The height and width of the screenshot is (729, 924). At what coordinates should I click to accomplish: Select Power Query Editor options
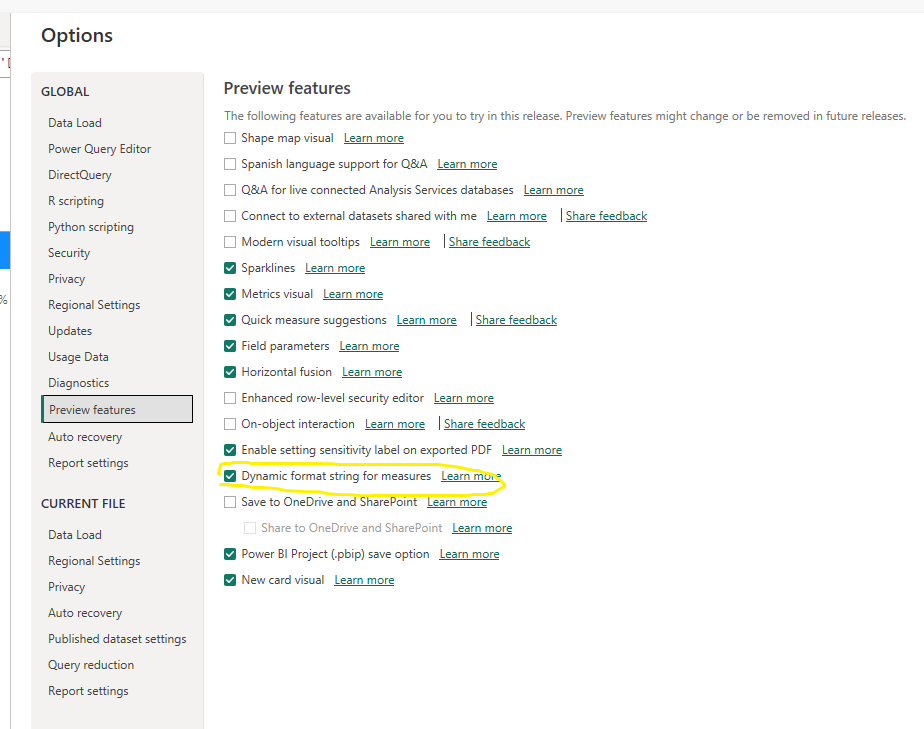tap(100, 149)
